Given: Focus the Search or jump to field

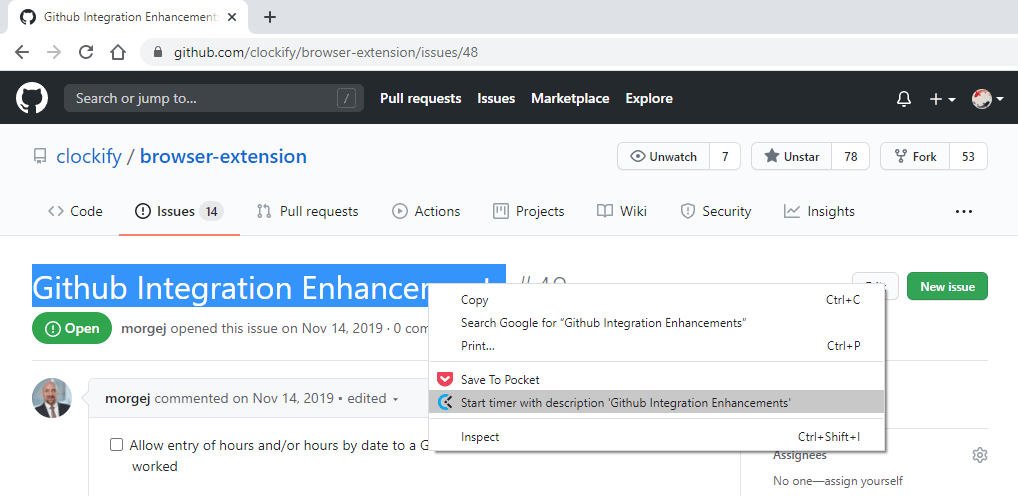Looking at the screenshot, I should pos(214,99).
